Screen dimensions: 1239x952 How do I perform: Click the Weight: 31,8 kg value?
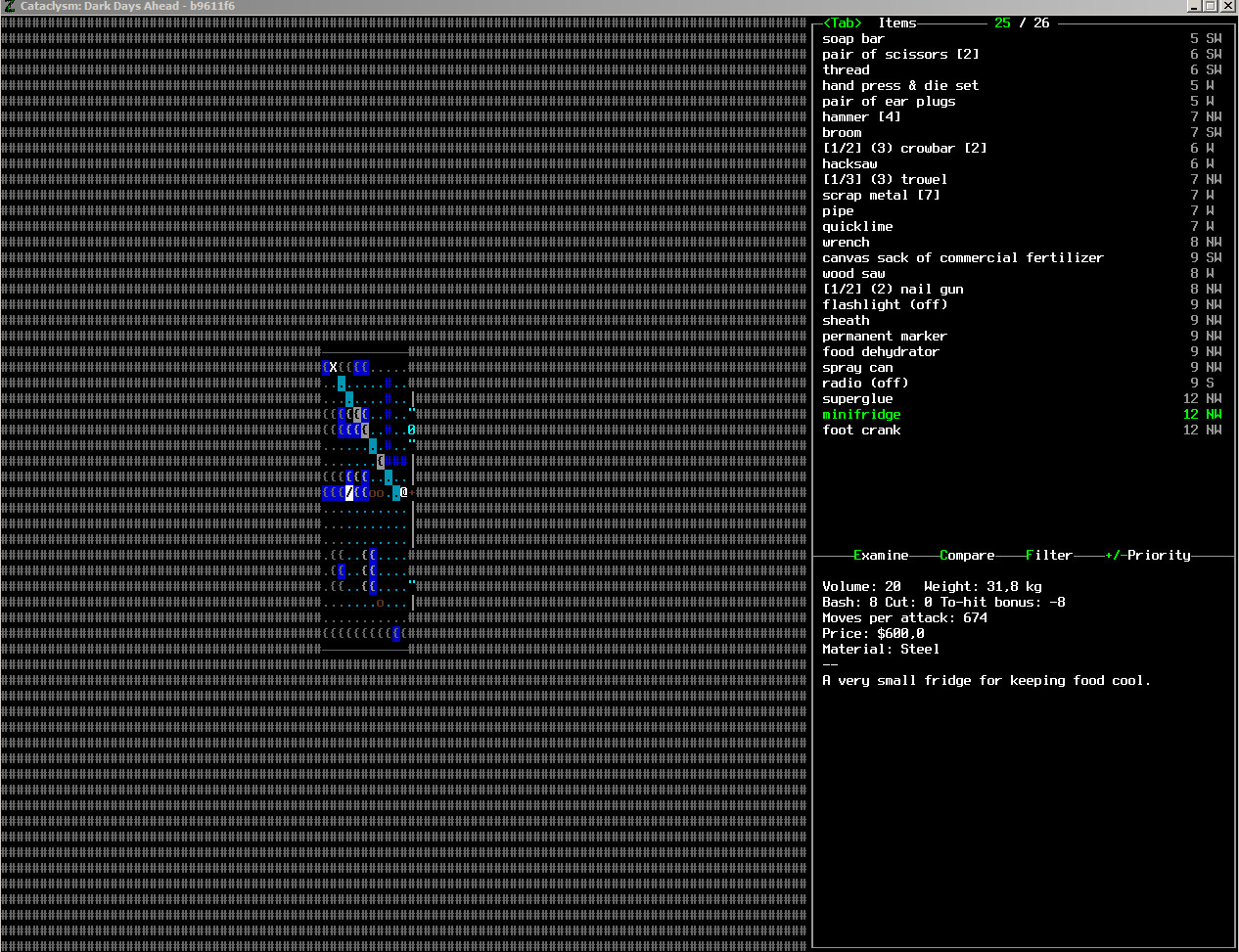click(983, 587)
